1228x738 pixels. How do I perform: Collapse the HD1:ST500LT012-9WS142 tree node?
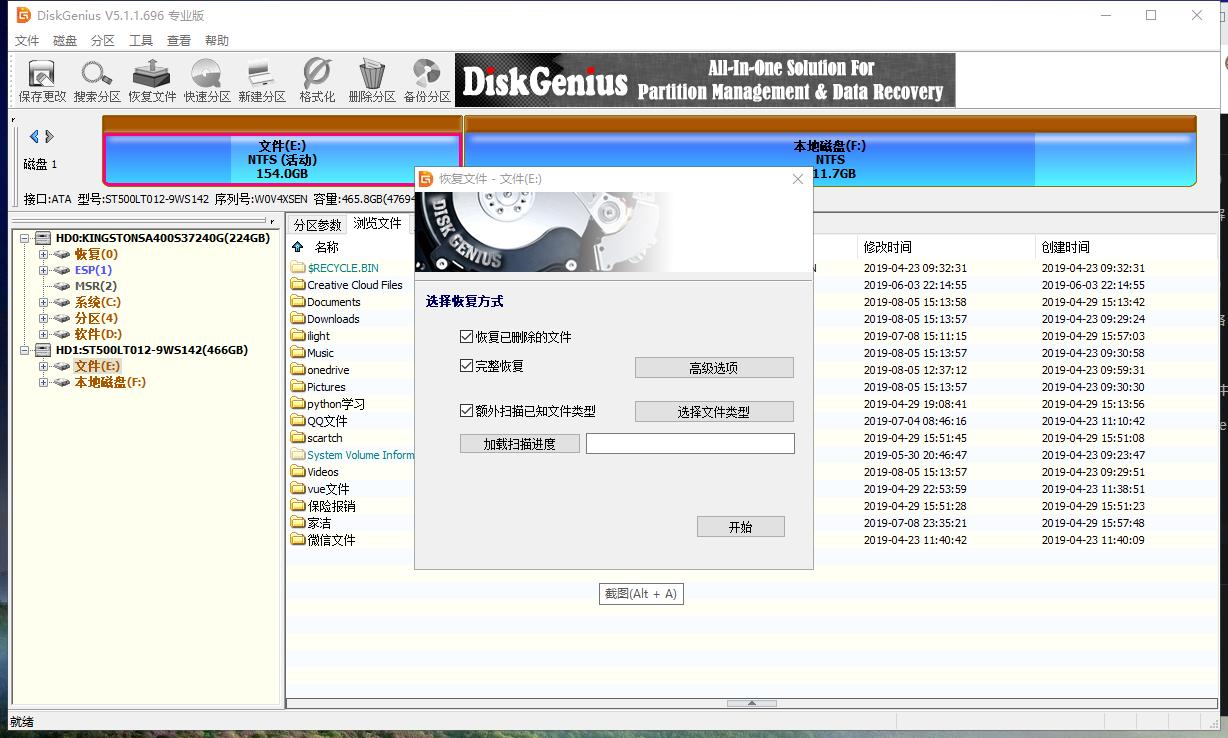pyautogui.click(x=26, y=350)
